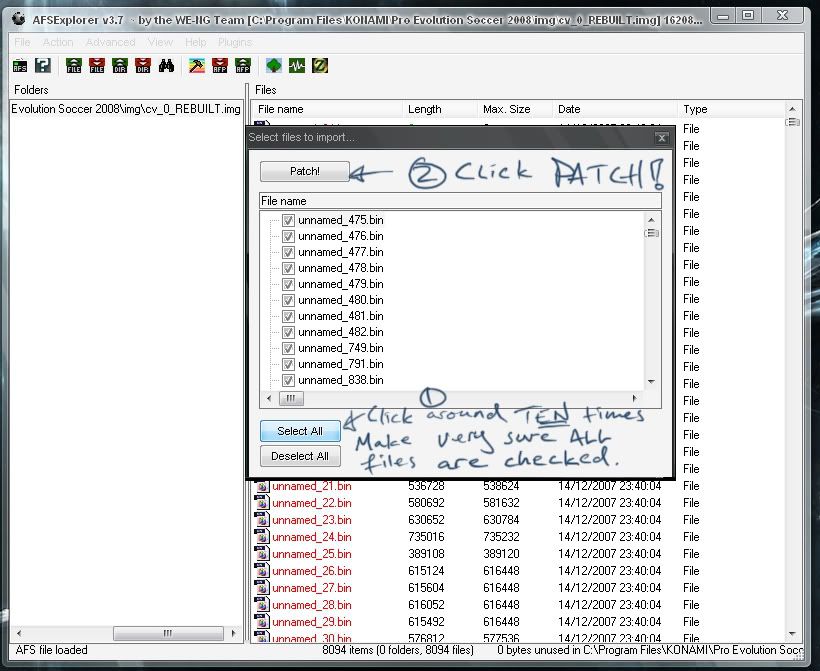Toggle the unnamed_482.bin checkbox

pos(288,332)
